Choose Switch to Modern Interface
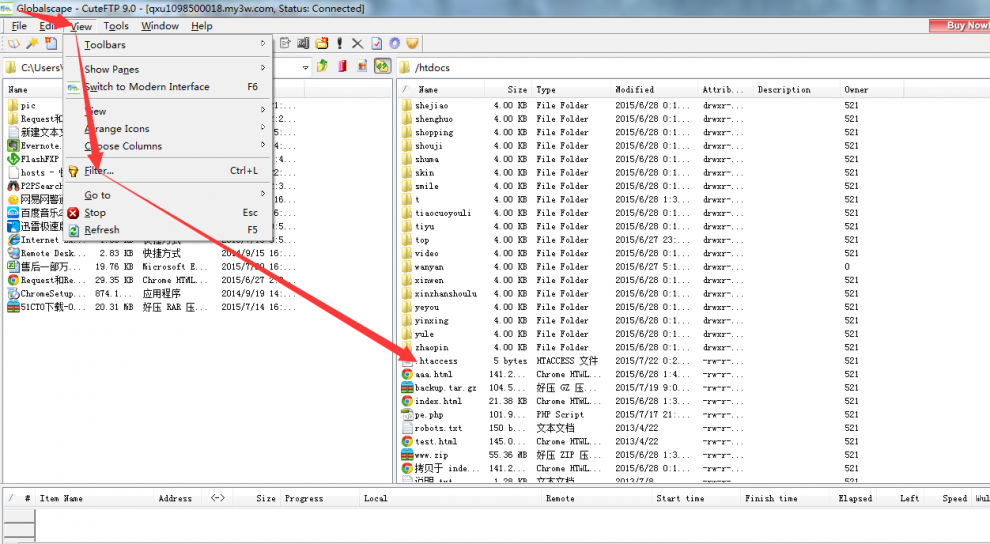This screenshot has height=544, width=990. coord(146,87)
